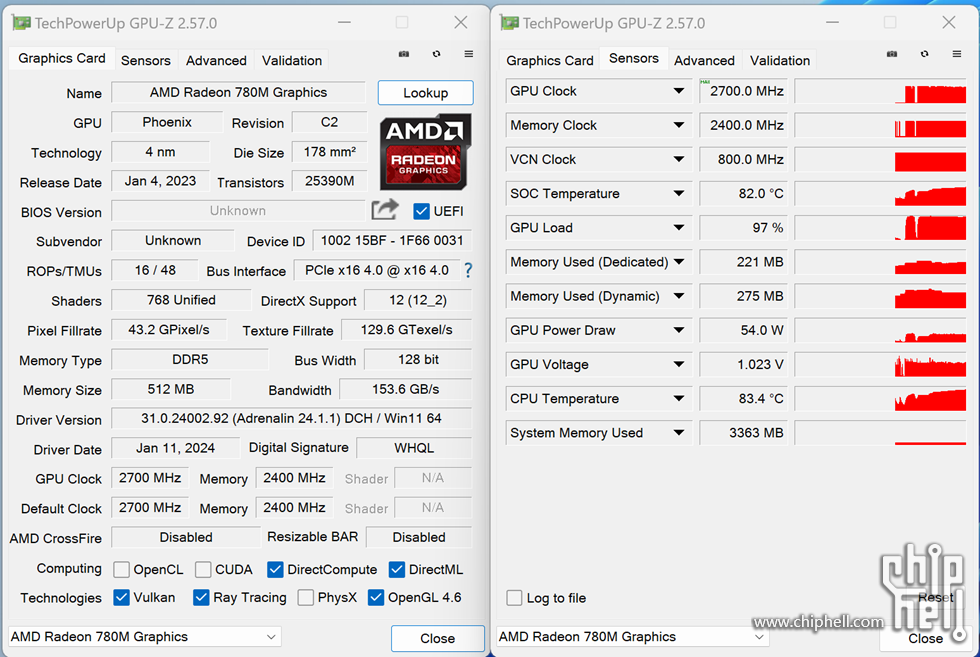This screenshot has width=980, height=657.
Task: Click Reset button in Sensors window
Action: click(936, 597)
